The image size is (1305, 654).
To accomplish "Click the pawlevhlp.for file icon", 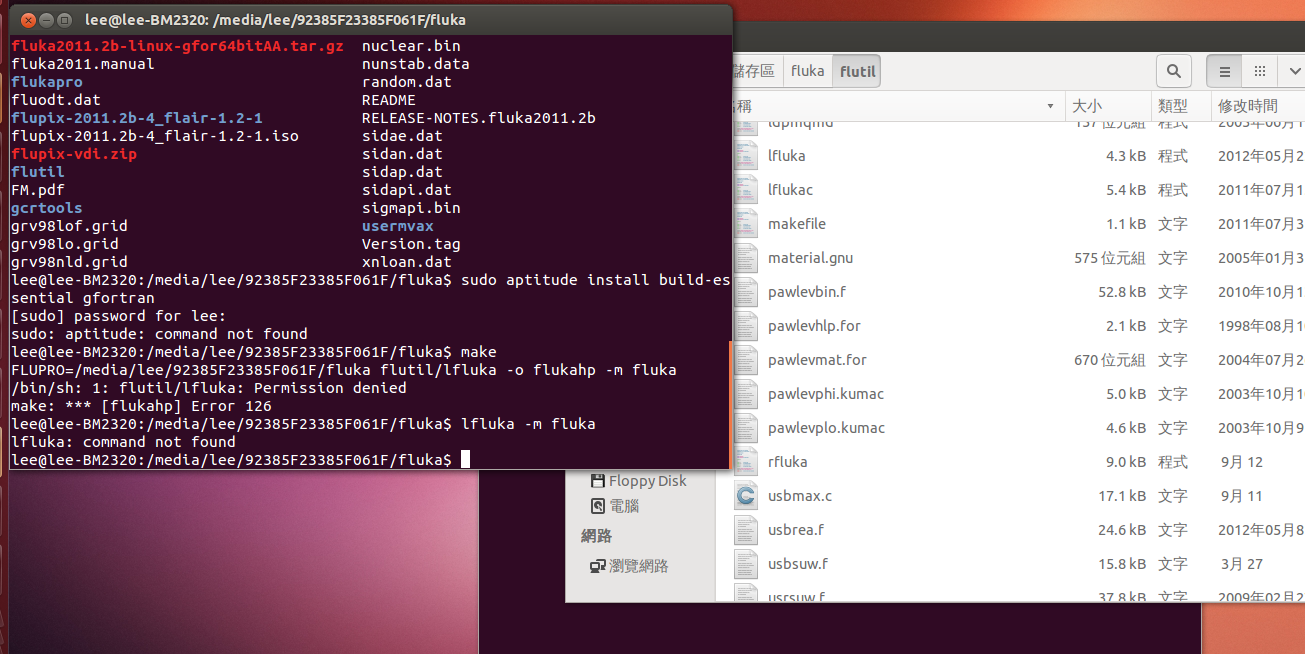I will click(x=746, y=326).
